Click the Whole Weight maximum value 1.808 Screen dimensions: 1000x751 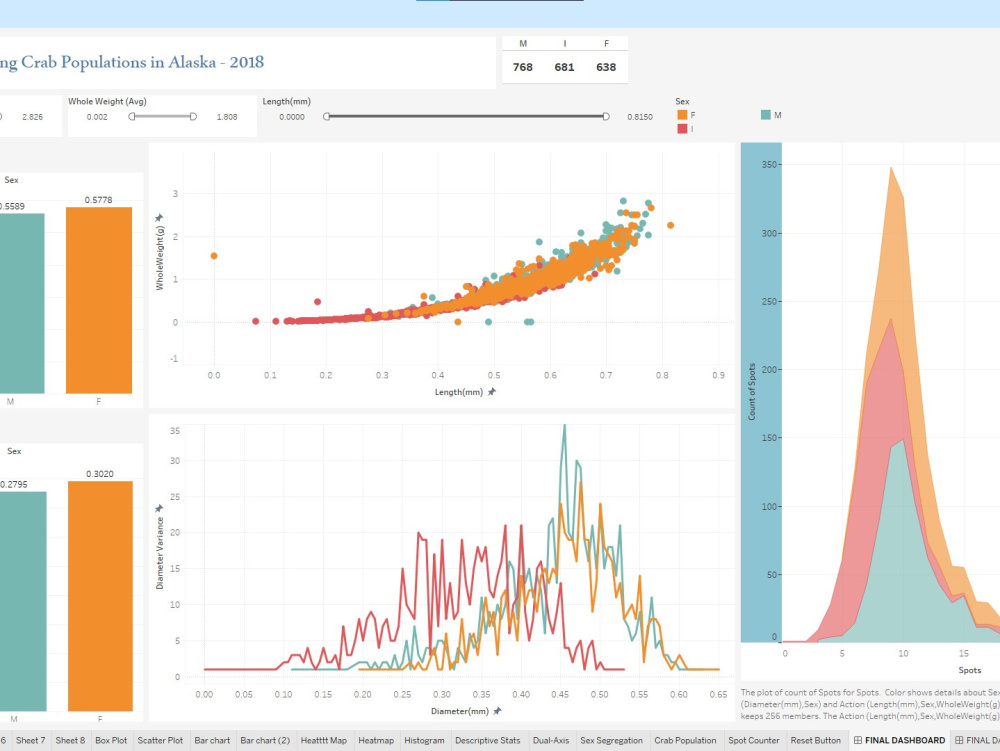pos(227,117)
